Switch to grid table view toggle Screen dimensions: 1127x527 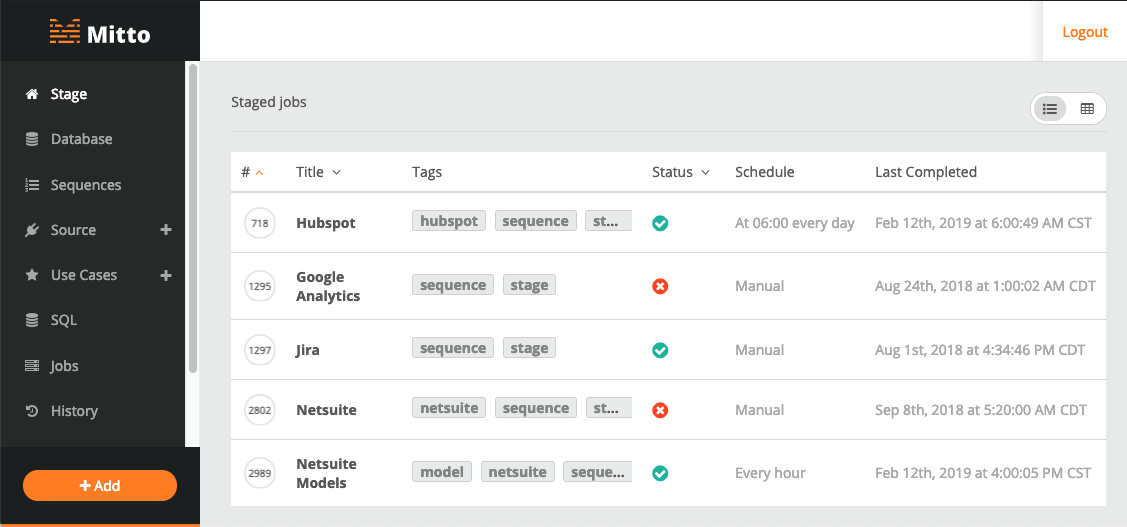[1087, 109]
